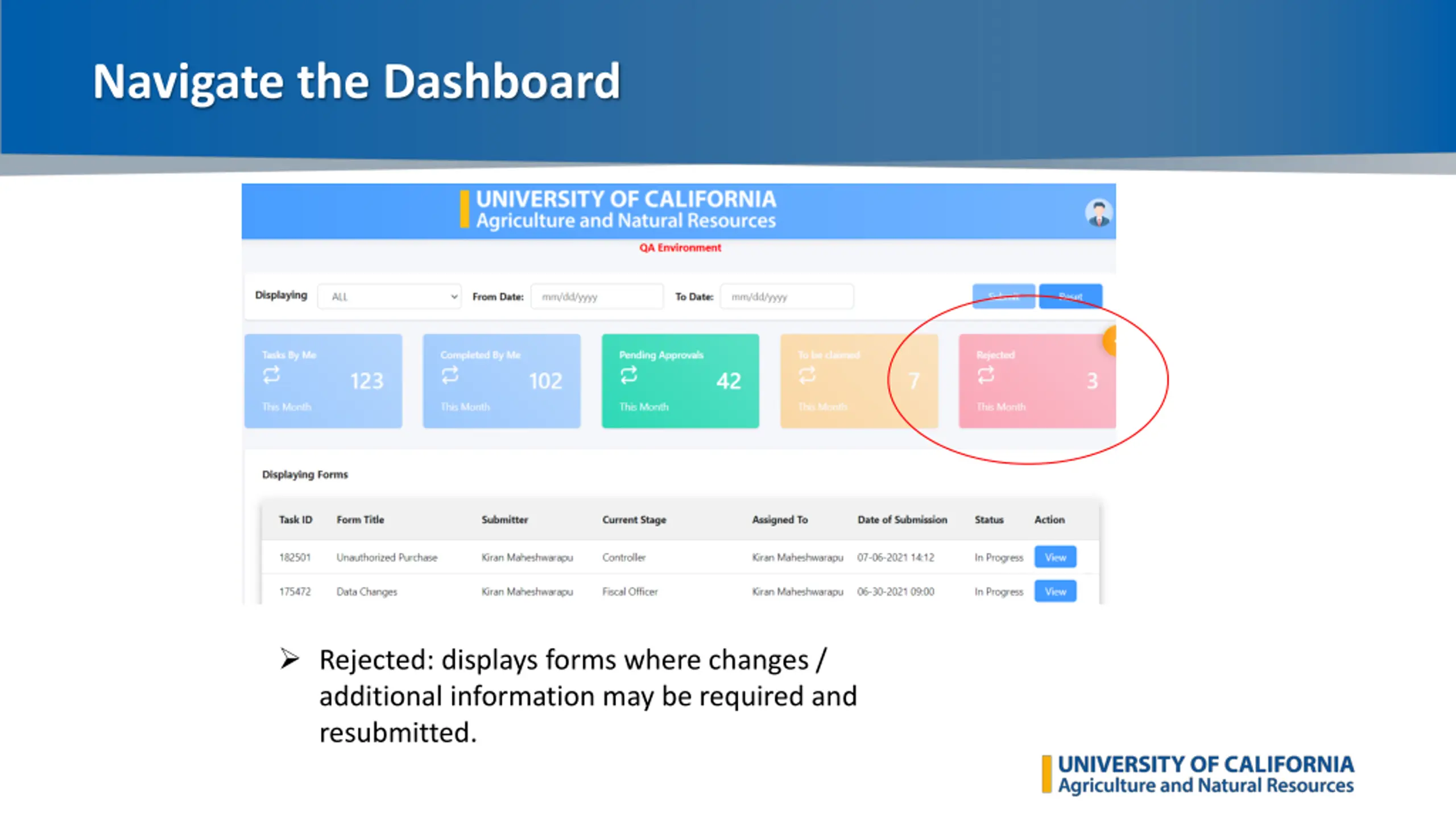Click the 06-30-2021 09:00 submission date
Screen dimensions: 1456x819
click(x=895, y=591)
